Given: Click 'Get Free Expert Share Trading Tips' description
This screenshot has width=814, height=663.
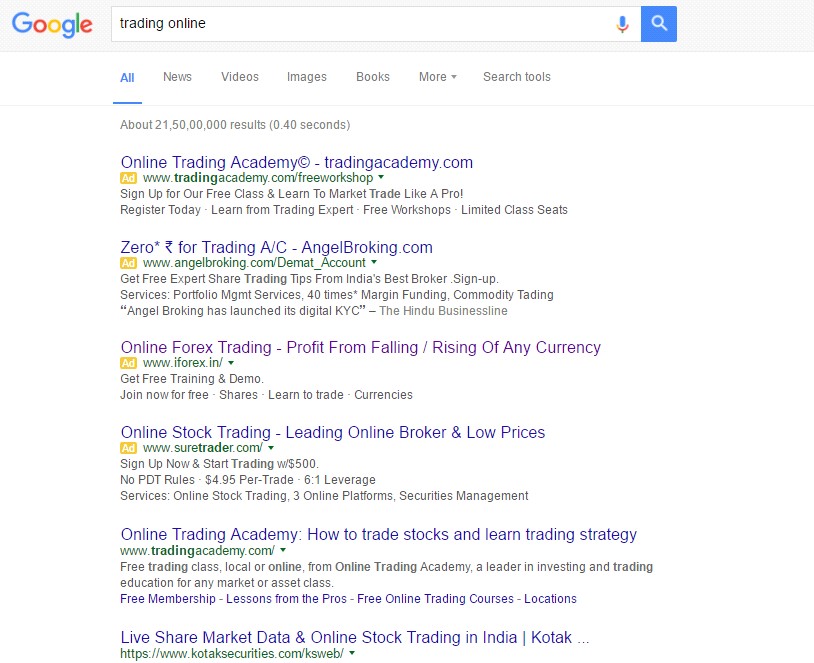Looking at the screenshot, I should pos(309,279).
